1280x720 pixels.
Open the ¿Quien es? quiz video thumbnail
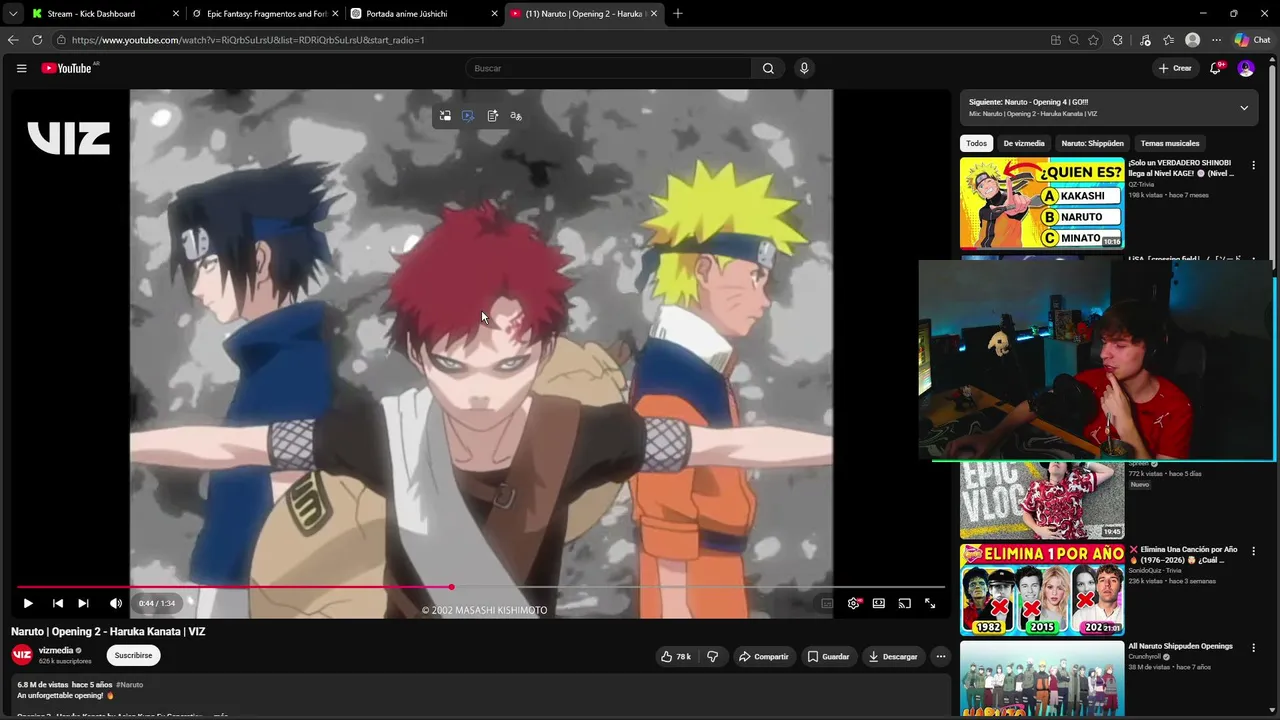pyautogui.click(x=1042, y=203)
